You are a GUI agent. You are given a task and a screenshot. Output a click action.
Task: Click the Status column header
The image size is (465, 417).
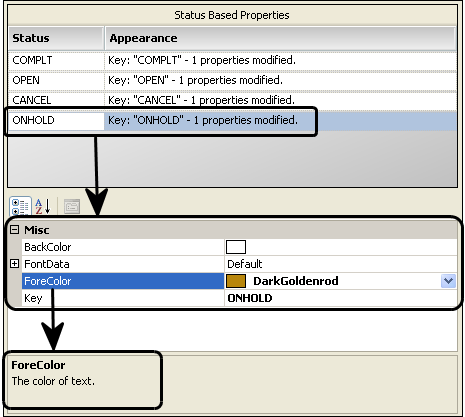(x=56, y=38)
